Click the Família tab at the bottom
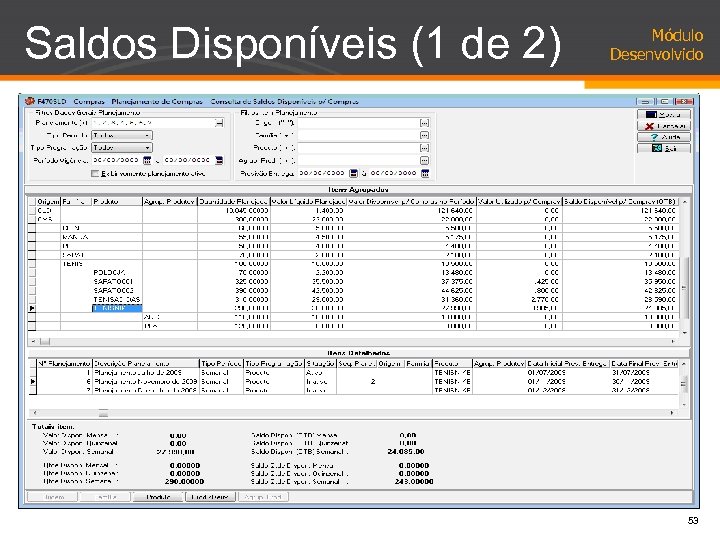Screen dimensions: 720x540 [106, 497]
